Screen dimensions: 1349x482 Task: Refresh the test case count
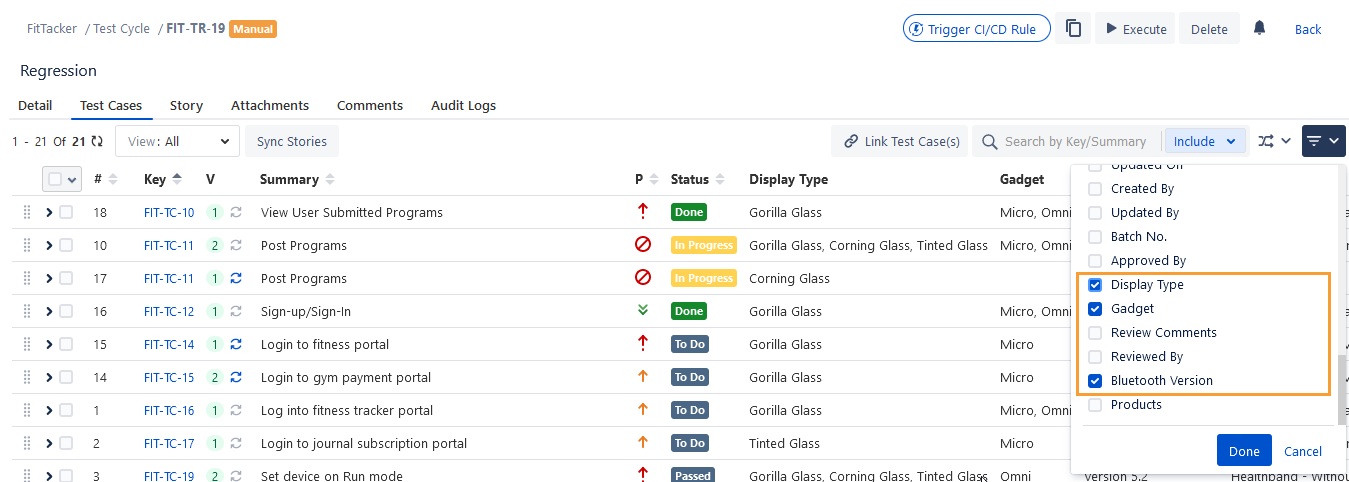coord(97,142)
